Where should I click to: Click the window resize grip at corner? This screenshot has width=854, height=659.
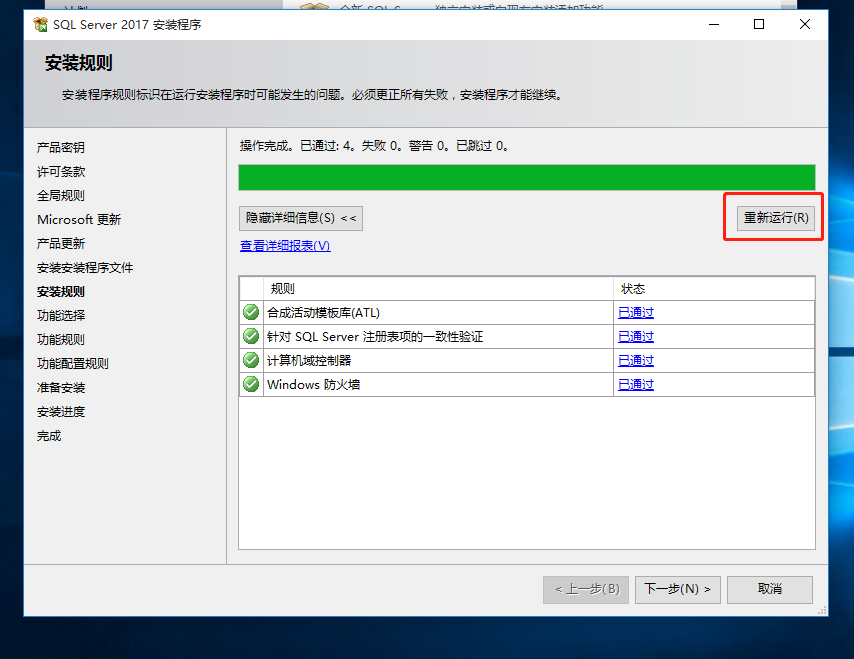click(822, 611)
